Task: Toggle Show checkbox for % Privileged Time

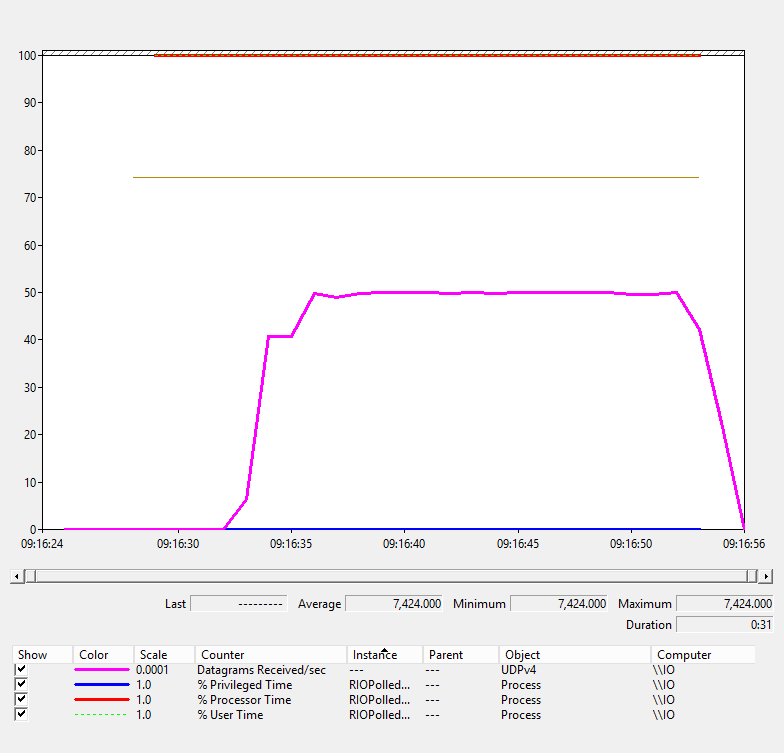Action: point(21,684)
